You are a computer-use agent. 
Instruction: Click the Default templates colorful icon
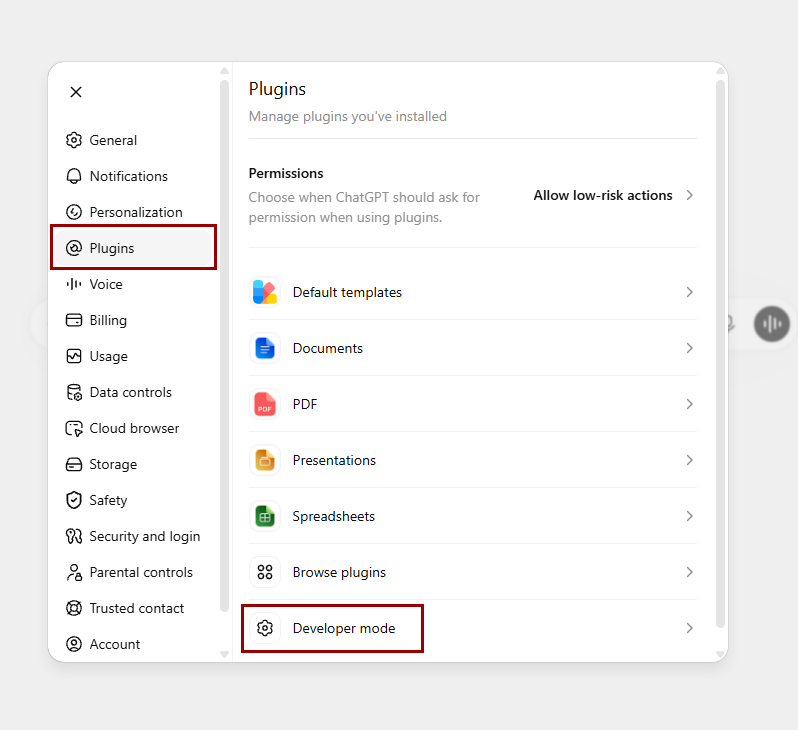pyautogui.click(x=265, y=292)
